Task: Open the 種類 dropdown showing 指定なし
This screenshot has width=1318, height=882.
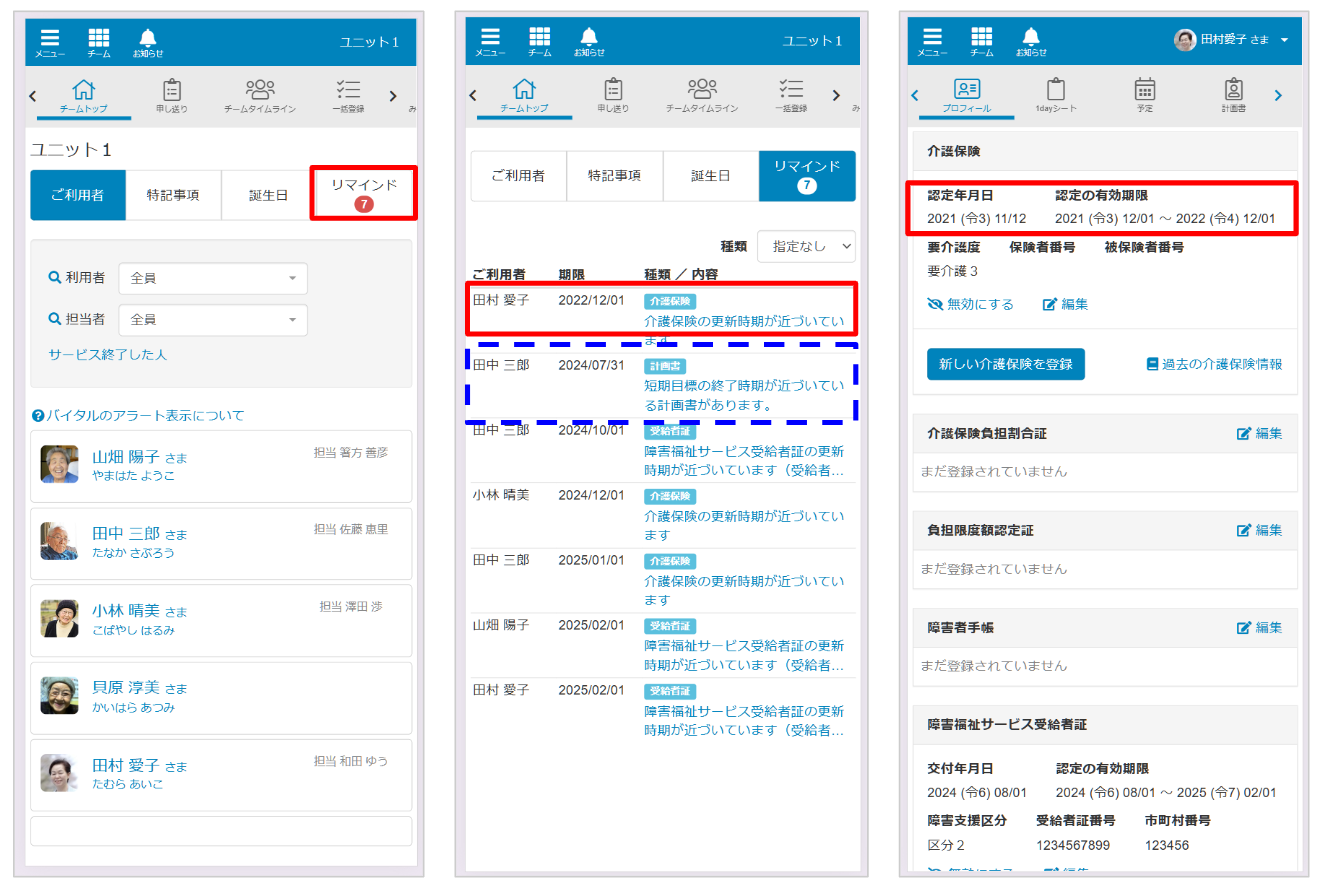Action: click(x=806, y=246)
